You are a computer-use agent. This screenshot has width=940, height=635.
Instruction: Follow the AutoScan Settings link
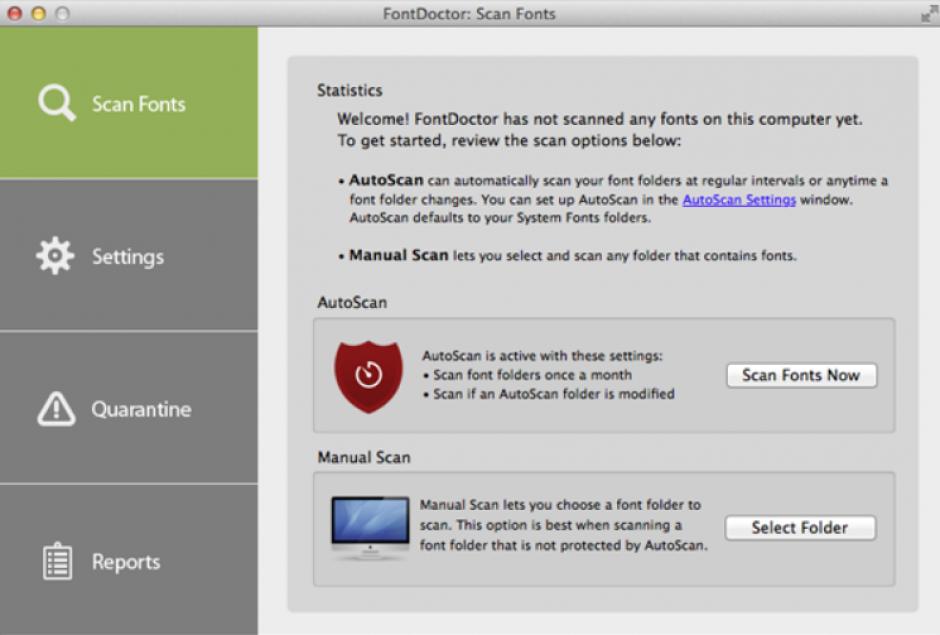coord(739,200)
